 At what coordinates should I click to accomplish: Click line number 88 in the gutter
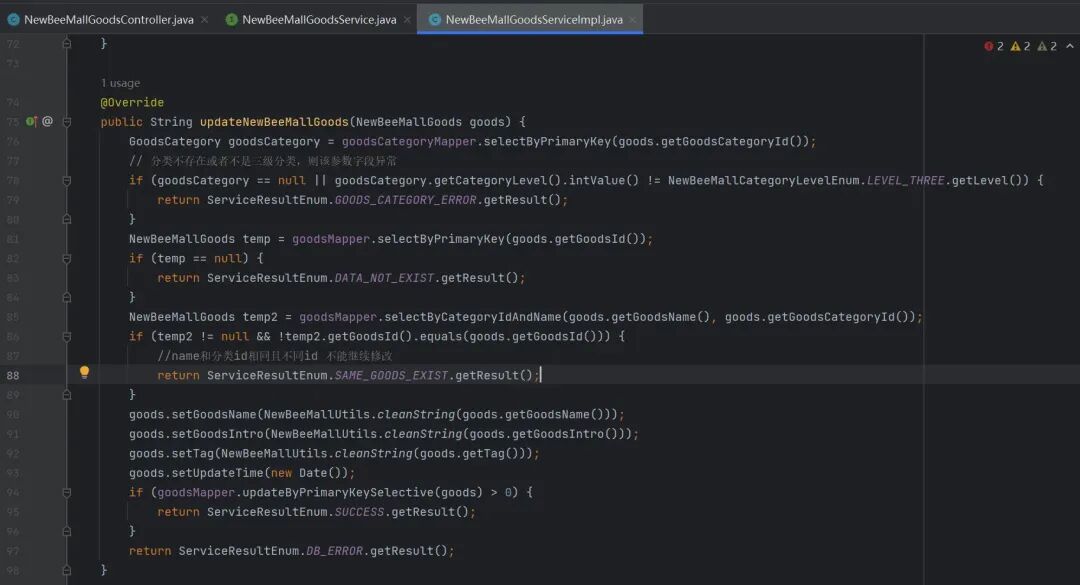pyautogui.click(x=13, y=376)
